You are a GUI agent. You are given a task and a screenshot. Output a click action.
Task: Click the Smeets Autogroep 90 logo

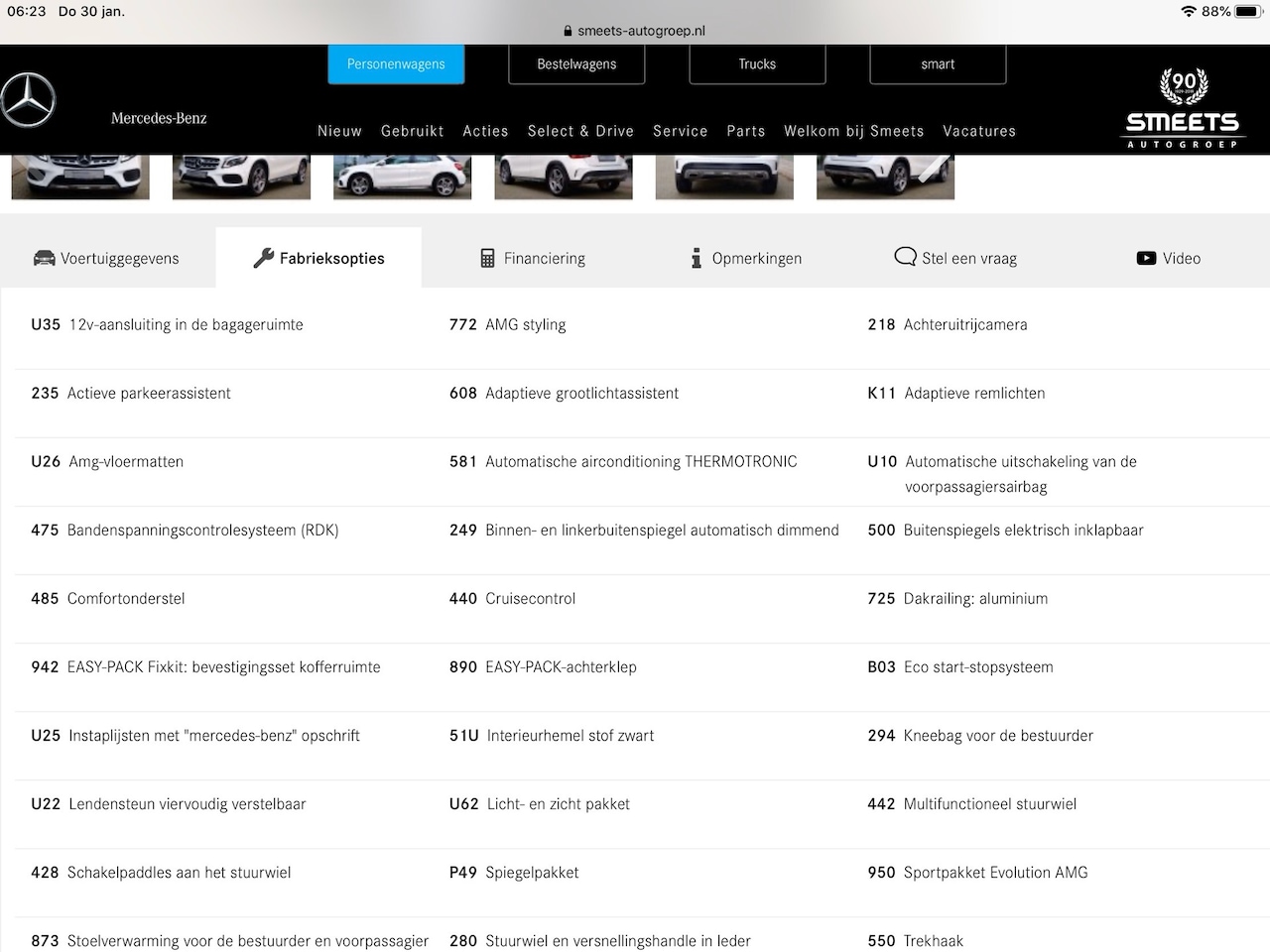point(1182,109)
